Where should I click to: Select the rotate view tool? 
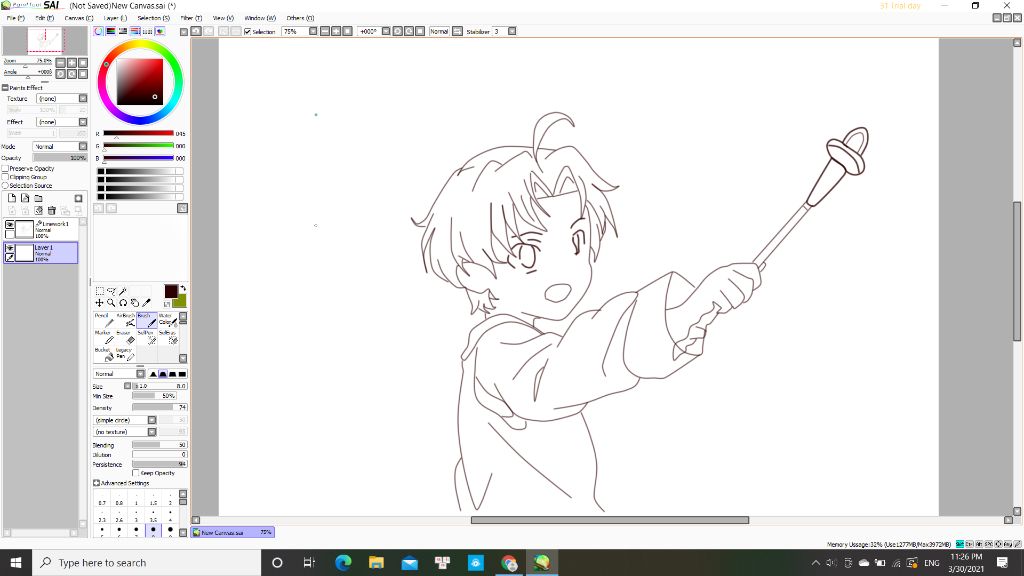point(123,303)
